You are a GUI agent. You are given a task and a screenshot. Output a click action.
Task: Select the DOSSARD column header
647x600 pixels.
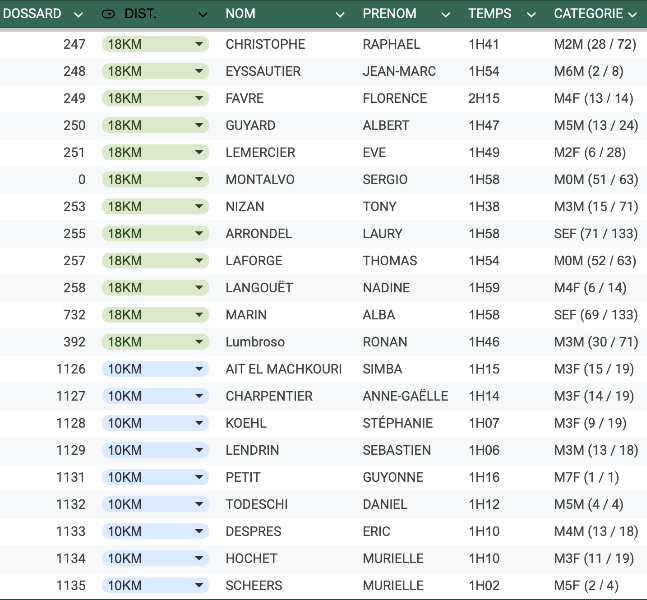[32, 14]
